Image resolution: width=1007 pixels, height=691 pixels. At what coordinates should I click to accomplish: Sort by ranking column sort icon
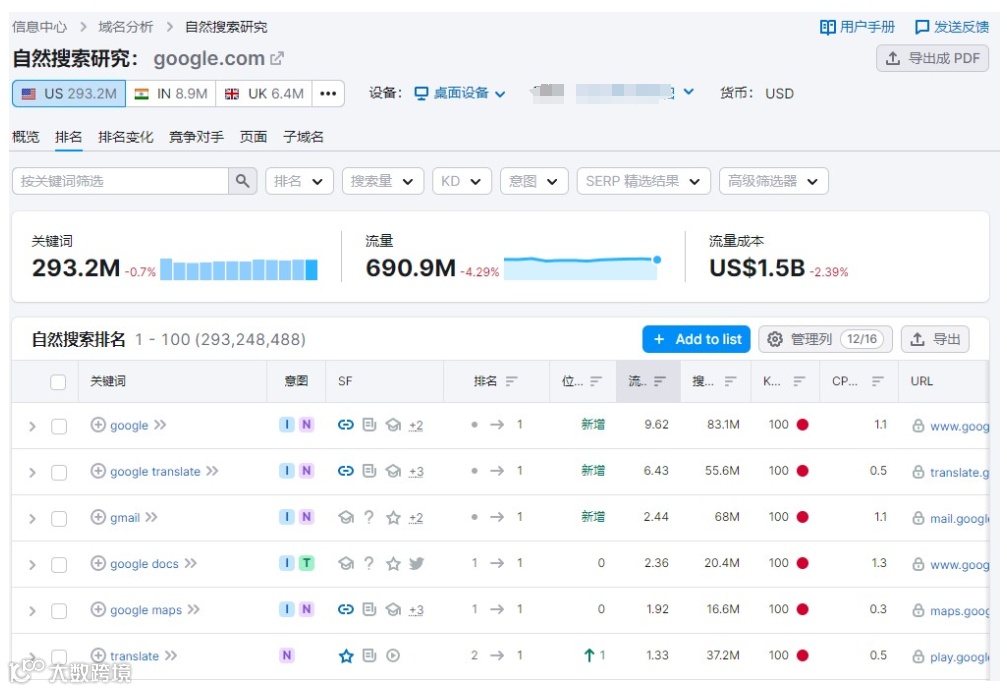511,381
